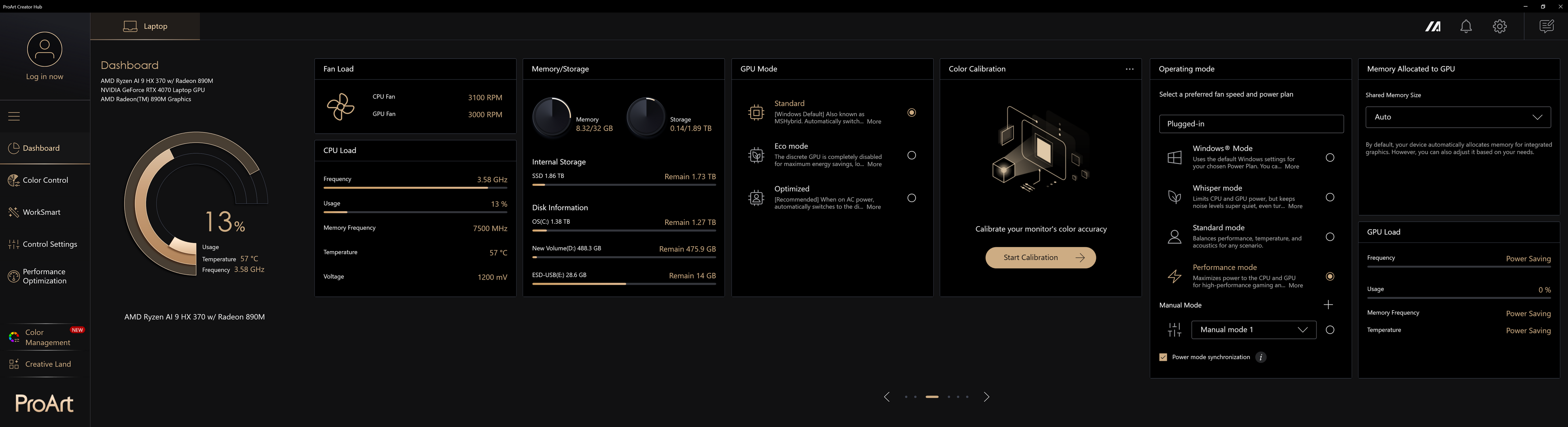
Task: Select Eco mode radio button
Action: pyautogui.click(x=911, y=155)
